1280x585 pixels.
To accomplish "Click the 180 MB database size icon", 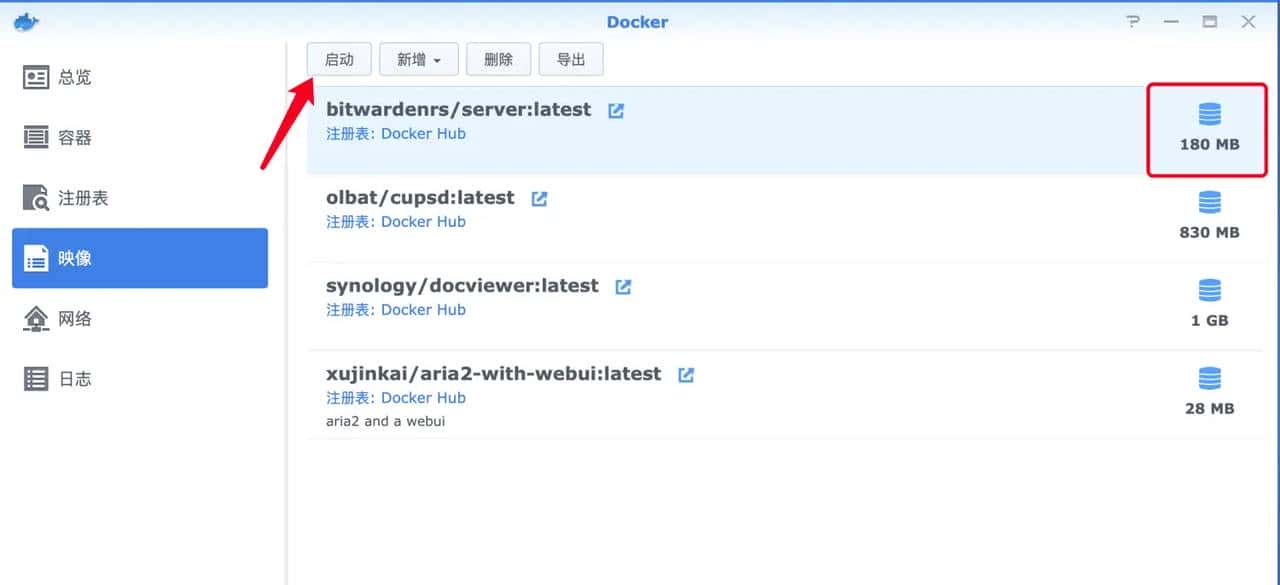I will click(x=1209, y=114).
